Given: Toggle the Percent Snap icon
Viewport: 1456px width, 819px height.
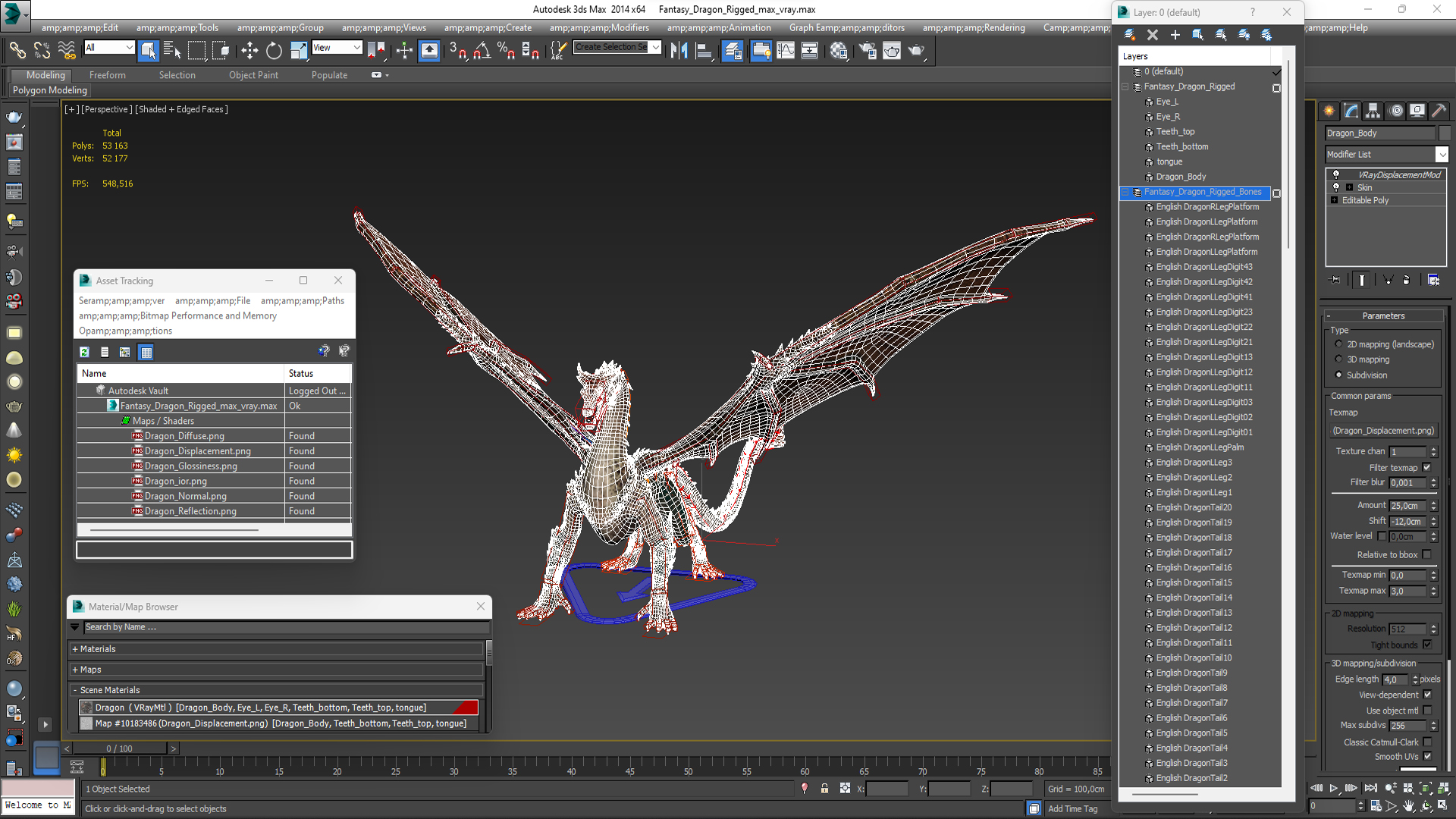Looking at the screenshot, I should click(x=506, y=51).
